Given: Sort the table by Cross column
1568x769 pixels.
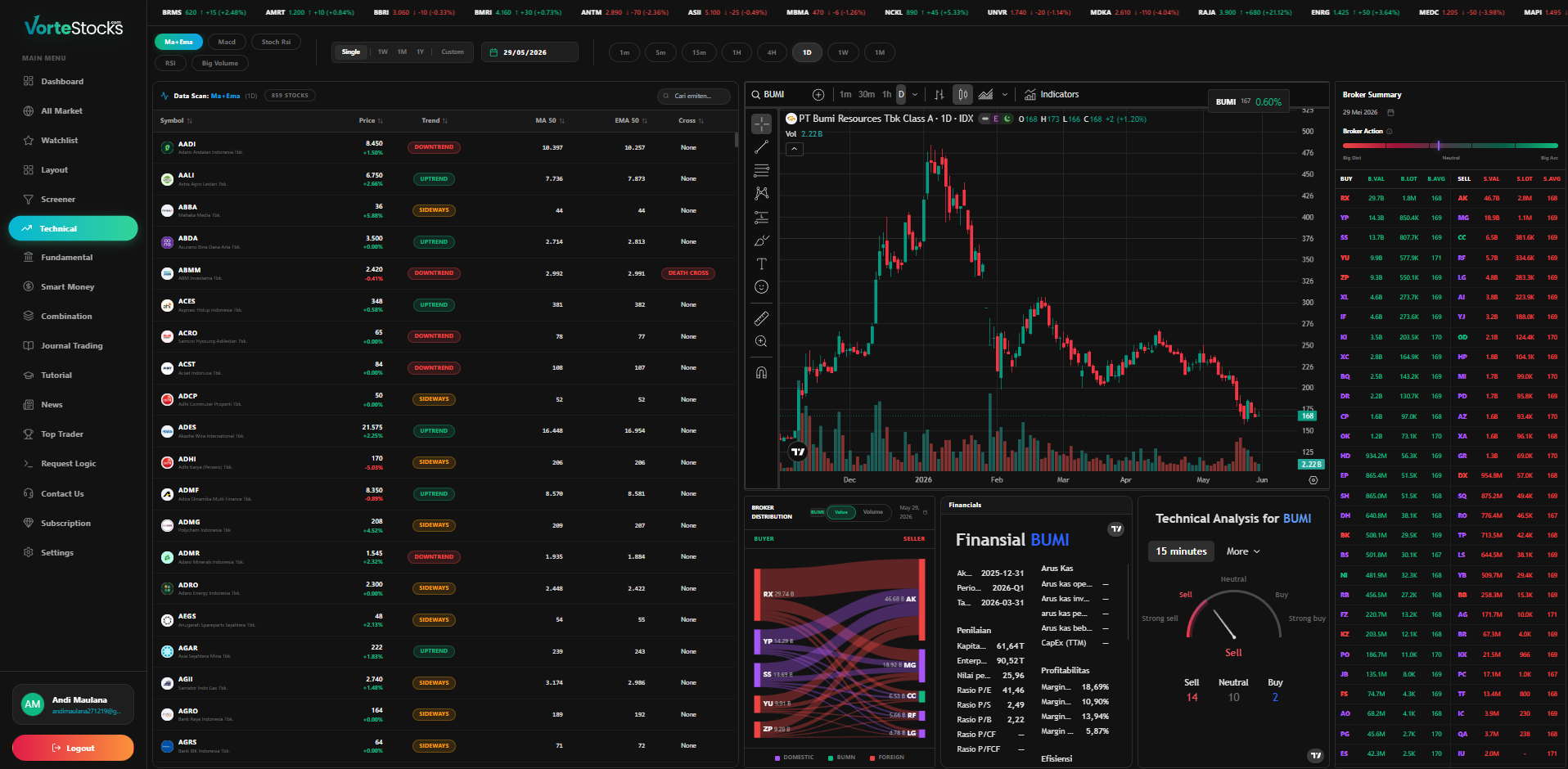Looking at the screenshot, I should click(x=691, y=121).
